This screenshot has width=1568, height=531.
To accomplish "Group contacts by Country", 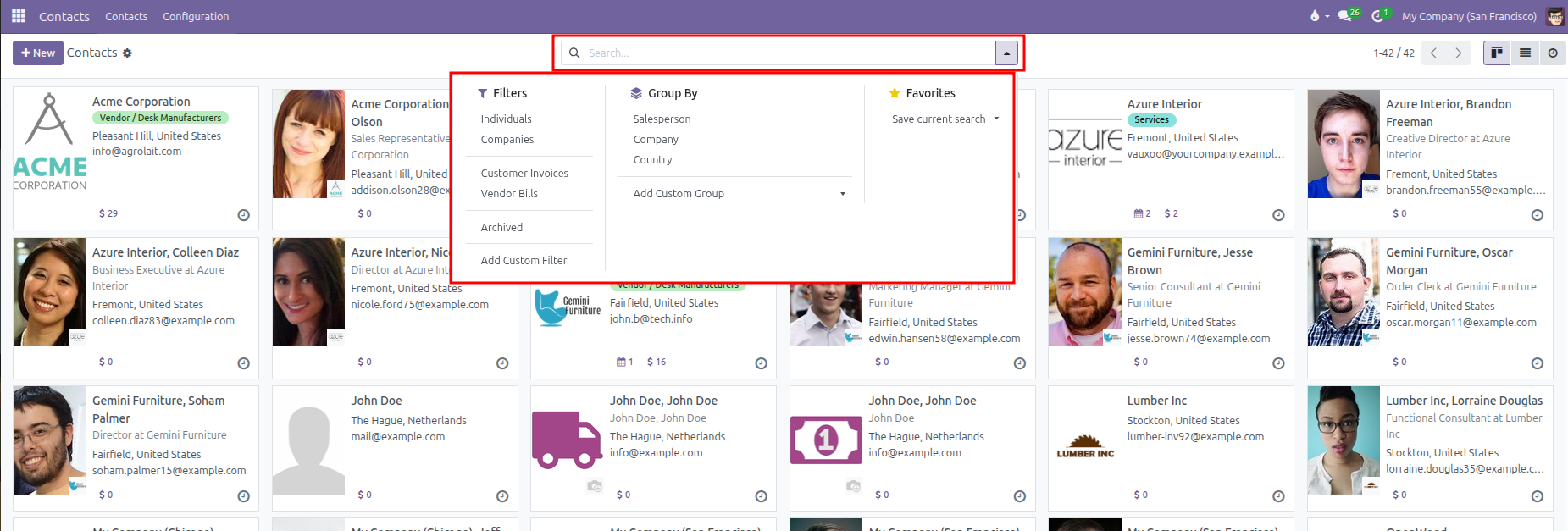I will point(652,159).
